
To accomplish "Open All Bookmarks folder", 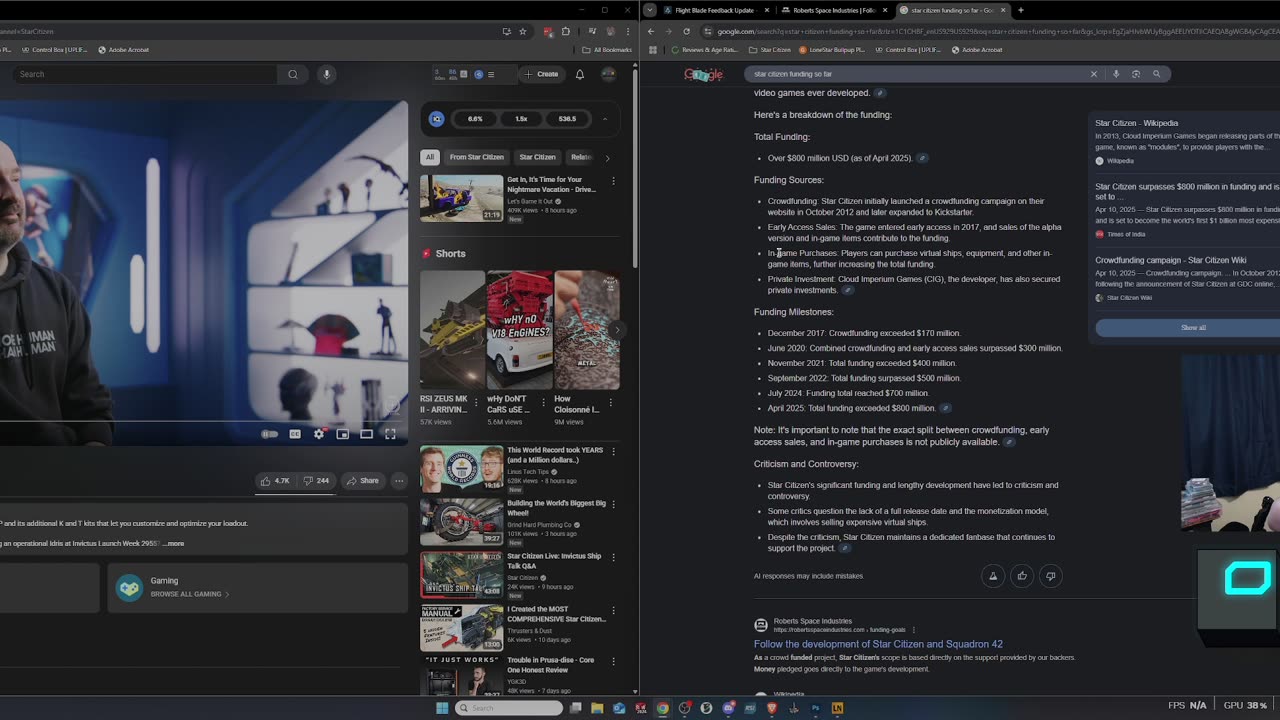I will [609, 50].
